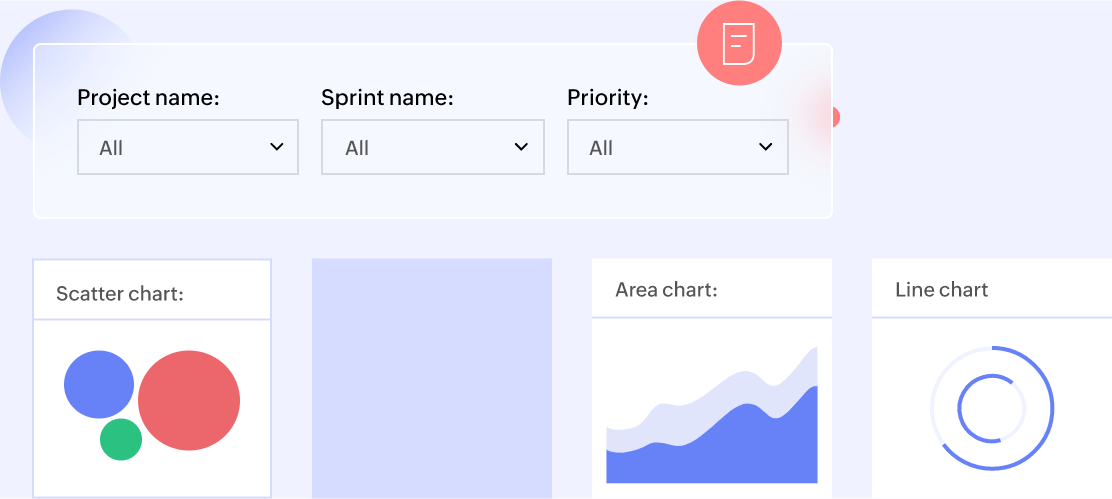The image size is (1112, 499).
Task: Click the 'Sprint name:' label
Action: [x=387, y=98]
